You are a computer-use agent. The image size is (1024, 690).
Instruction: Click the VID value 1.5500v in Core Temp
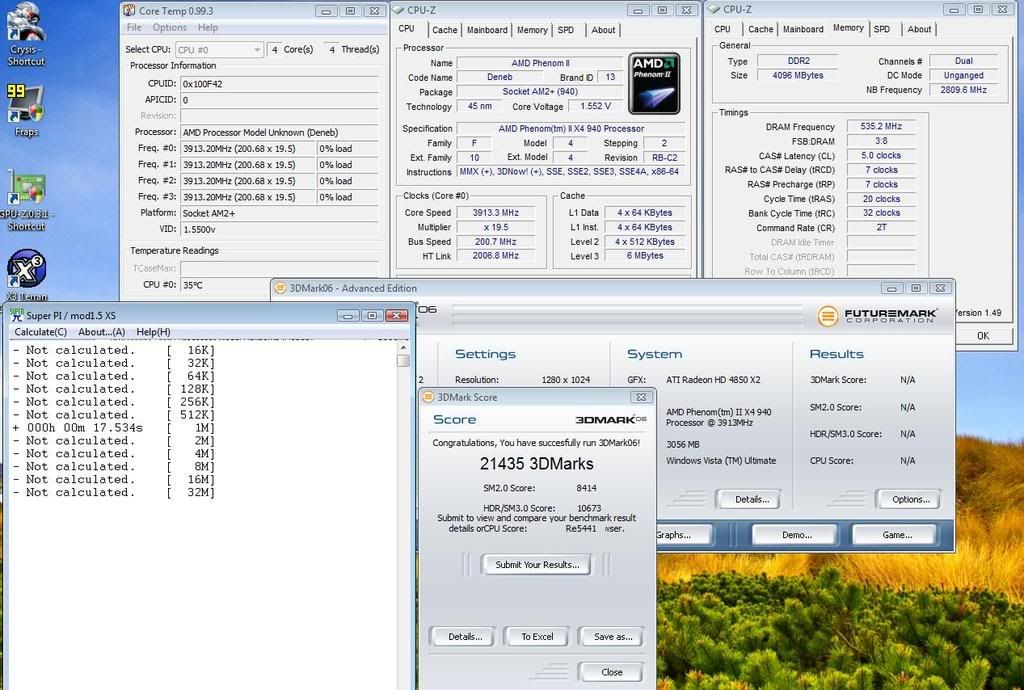pos(280,229)
